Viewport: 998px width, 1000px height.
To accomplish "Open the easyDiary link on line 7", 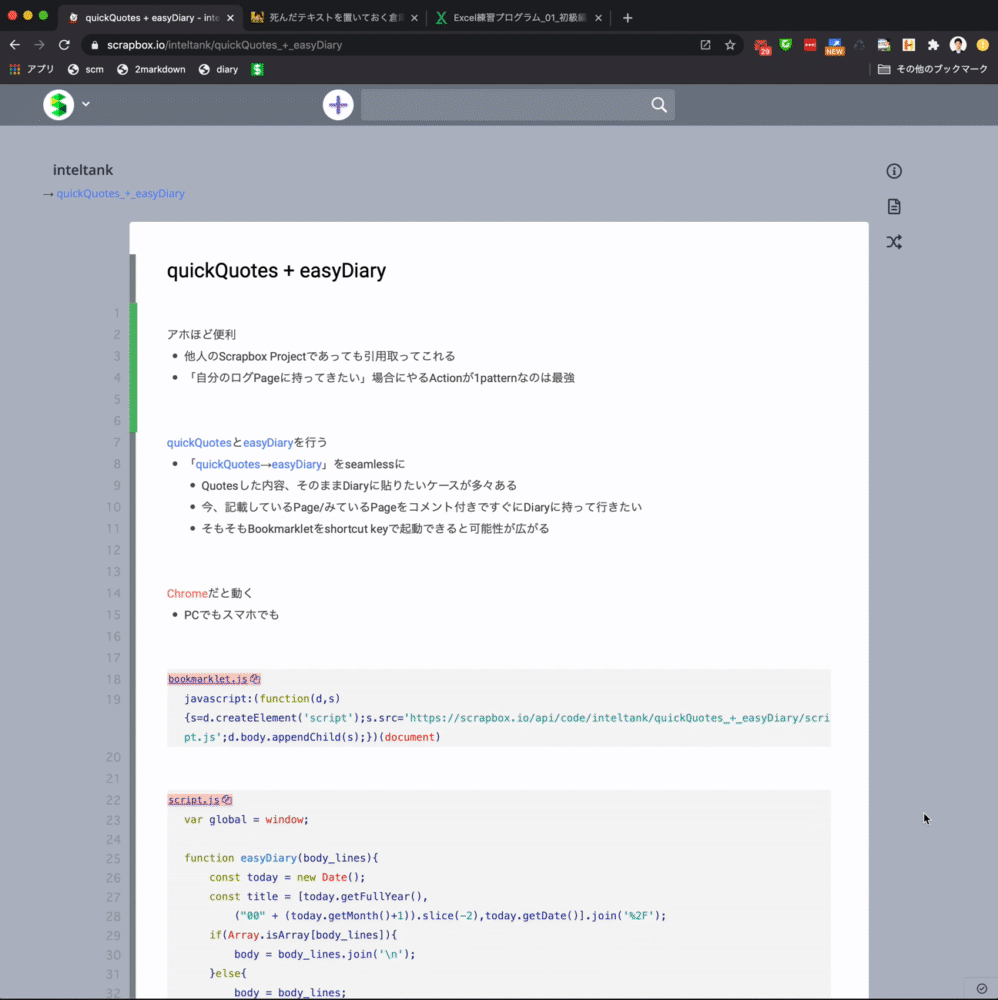I will coord(268,442).
